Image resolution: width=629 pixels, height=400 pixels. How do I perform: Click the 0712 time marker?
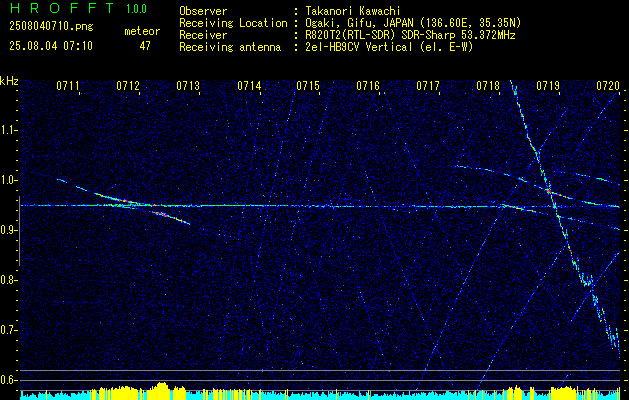click(x=128, y=85)
